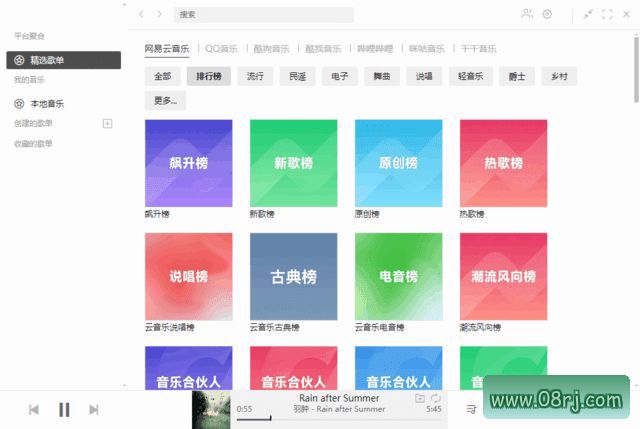Skip to the next track

[x=94, y=409]
